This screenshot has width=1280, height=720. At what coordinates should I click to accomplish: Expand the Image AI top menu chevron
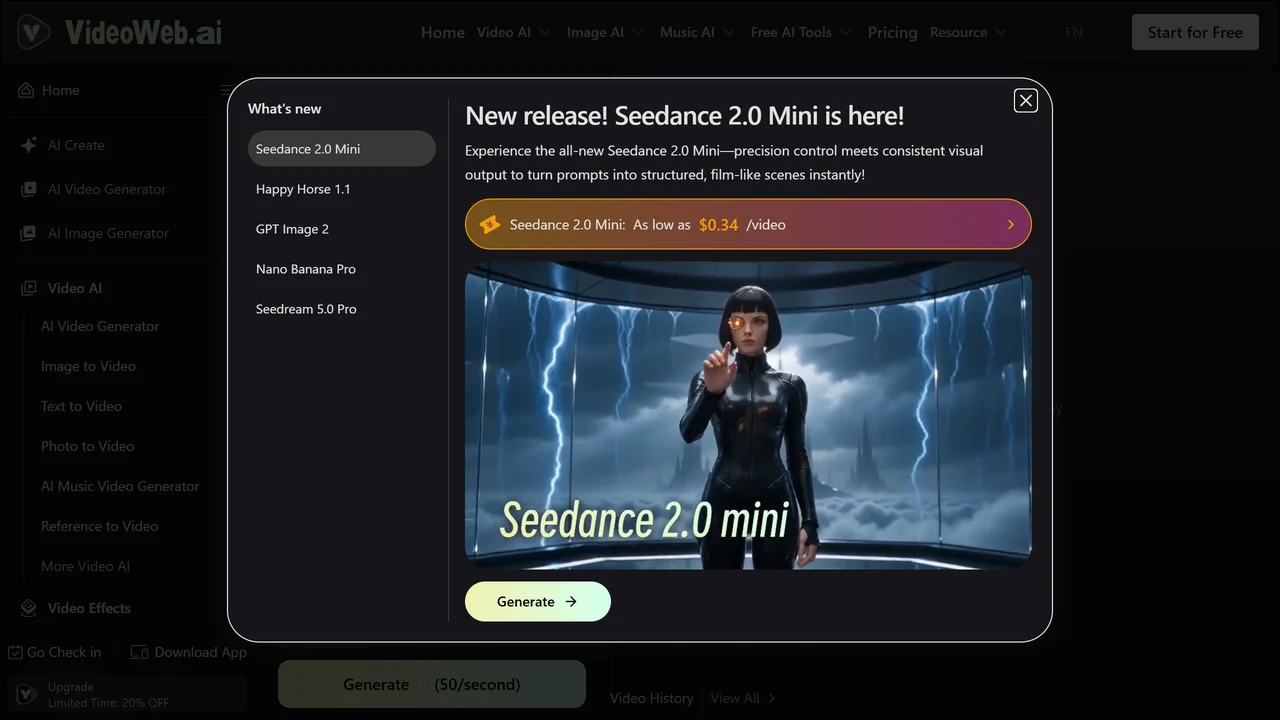(638, 32)
